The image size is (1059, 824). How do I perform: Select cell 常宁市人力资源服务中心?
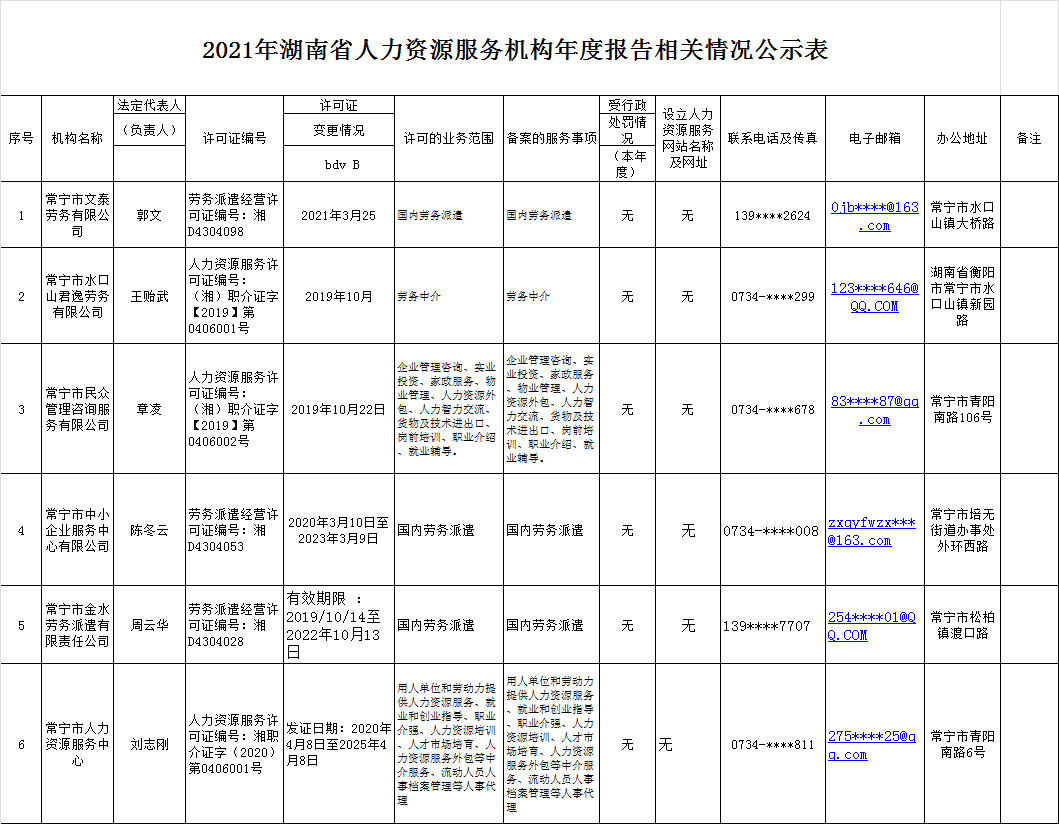(78, 744)
